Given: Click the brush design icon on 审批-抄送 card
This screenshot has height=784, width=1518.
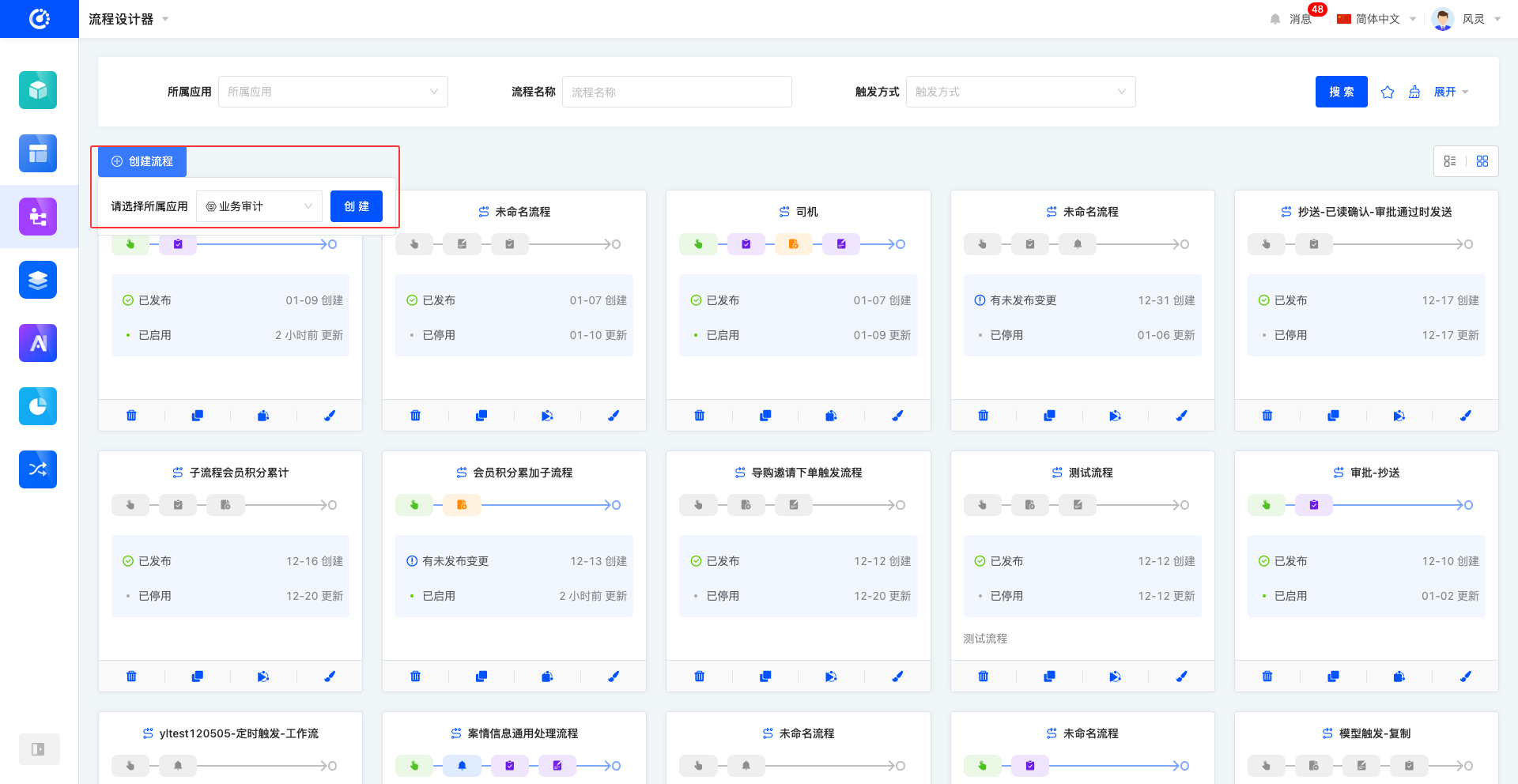Looking at the screenshot, I should tap(1465, 677).
